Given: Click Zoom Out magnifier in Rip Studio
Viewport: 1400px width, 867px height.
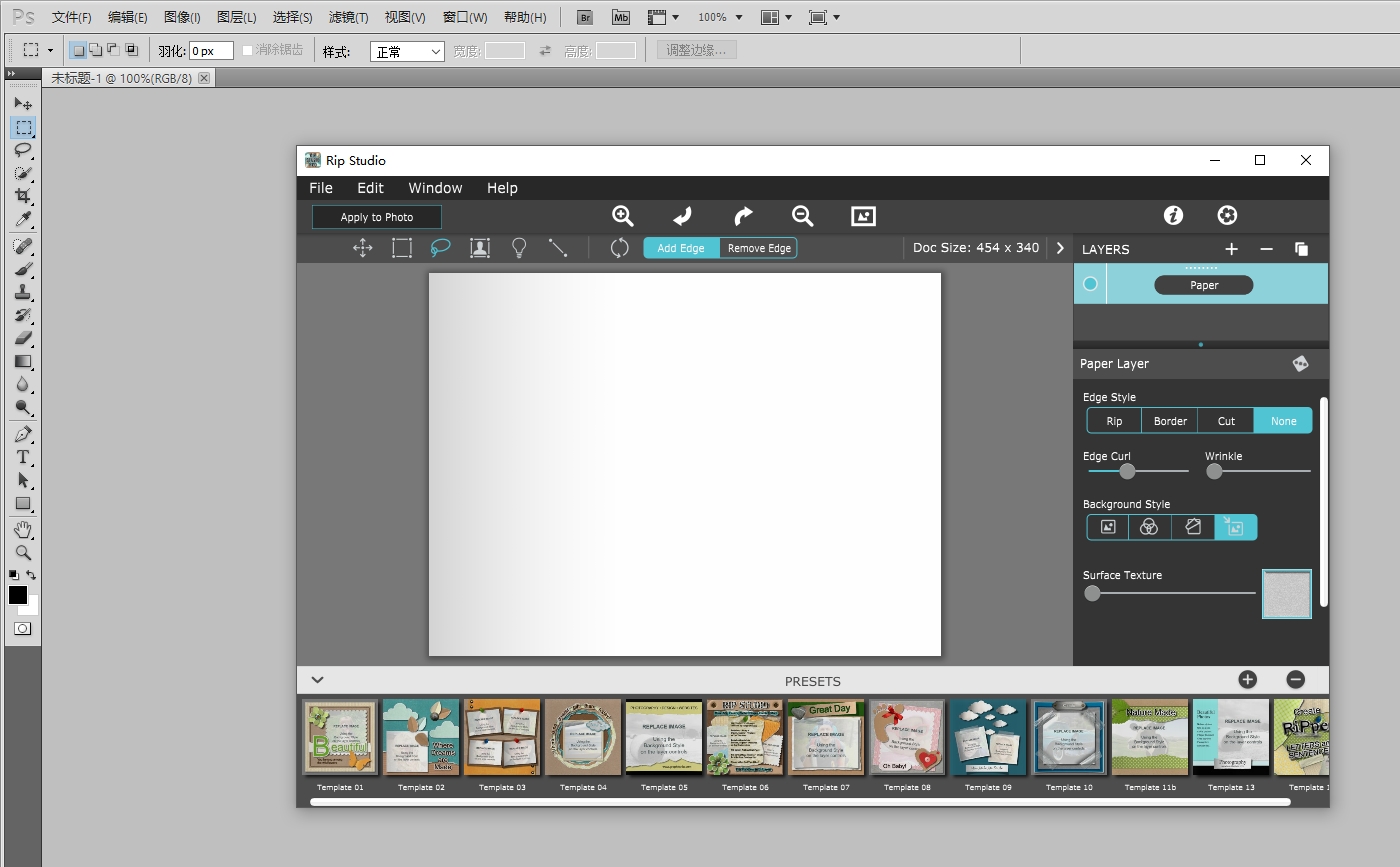Looking at the screenshot, I should tap(802, 216).
